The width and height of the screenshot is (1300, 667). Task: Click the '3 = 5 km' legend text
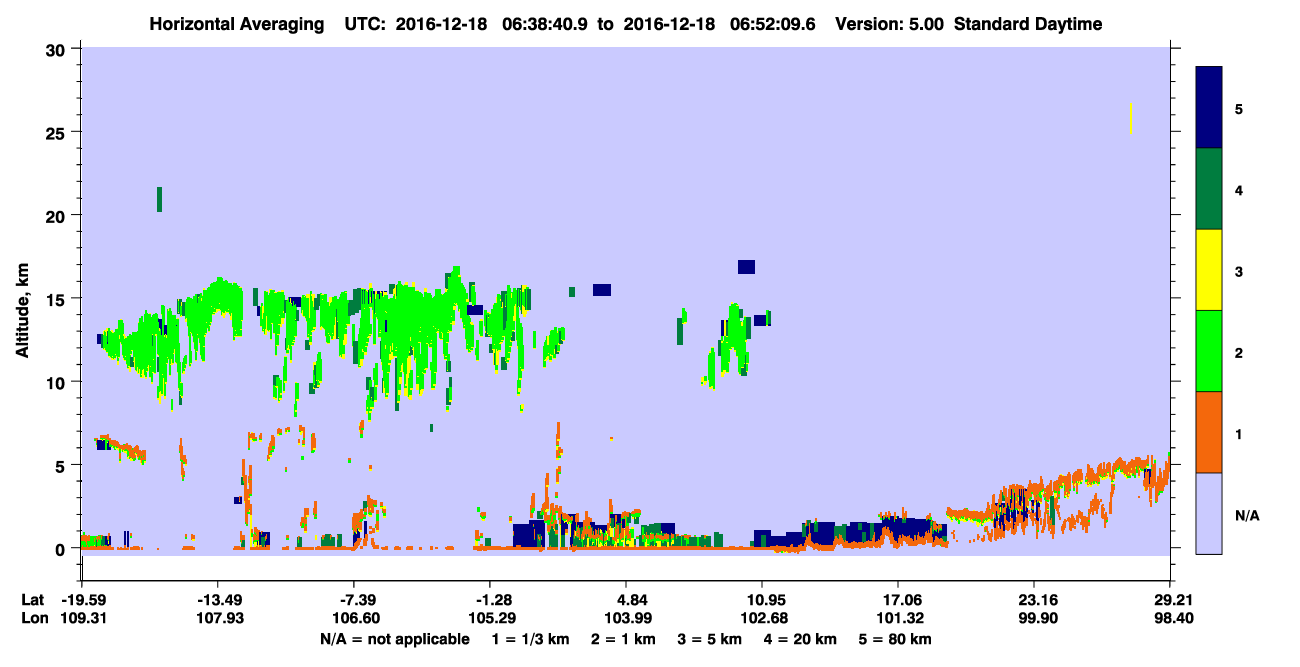pyautogui.click(x=710, y=639)
